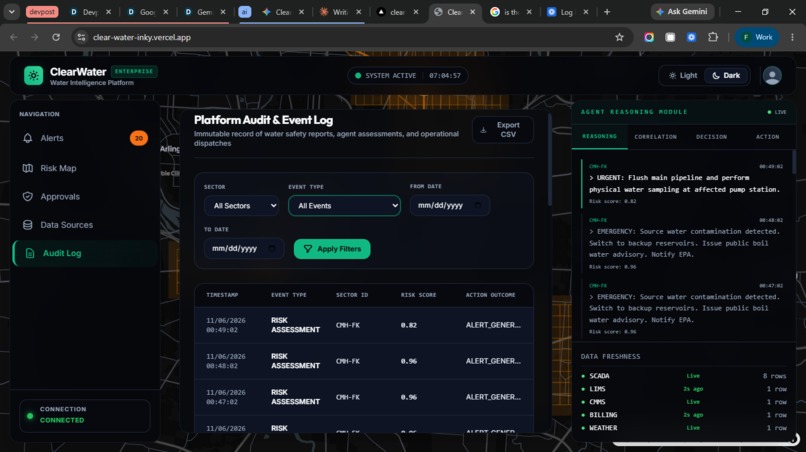Click the Ask Gemini button
The image size is (806, 452).
[682, 11]
